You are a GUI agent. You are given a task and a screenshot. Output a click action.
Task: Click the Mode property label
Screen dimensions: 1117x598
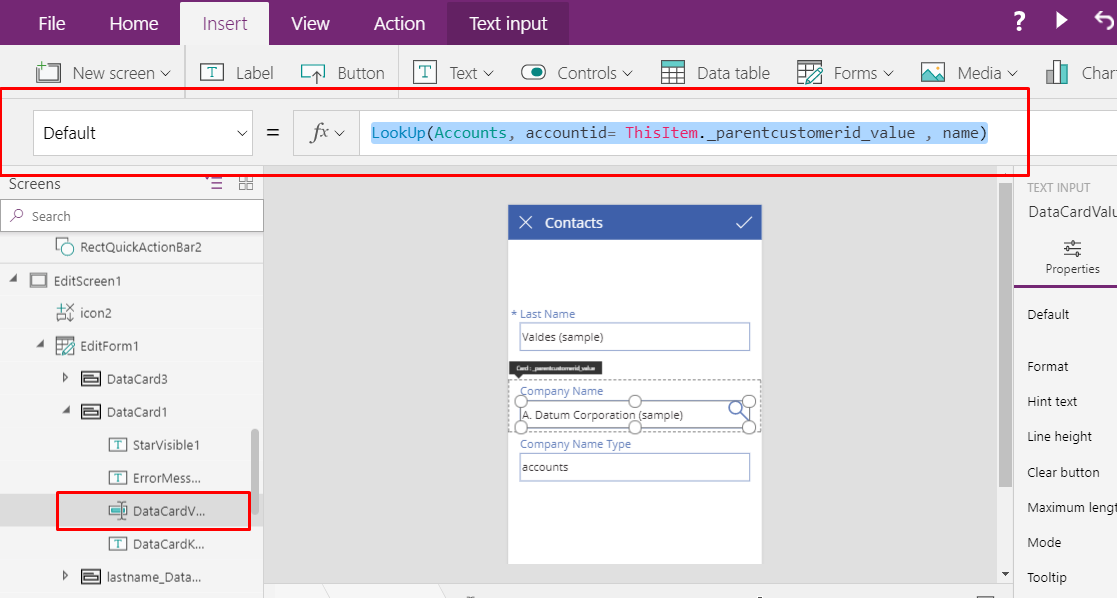click(1044, 542)
